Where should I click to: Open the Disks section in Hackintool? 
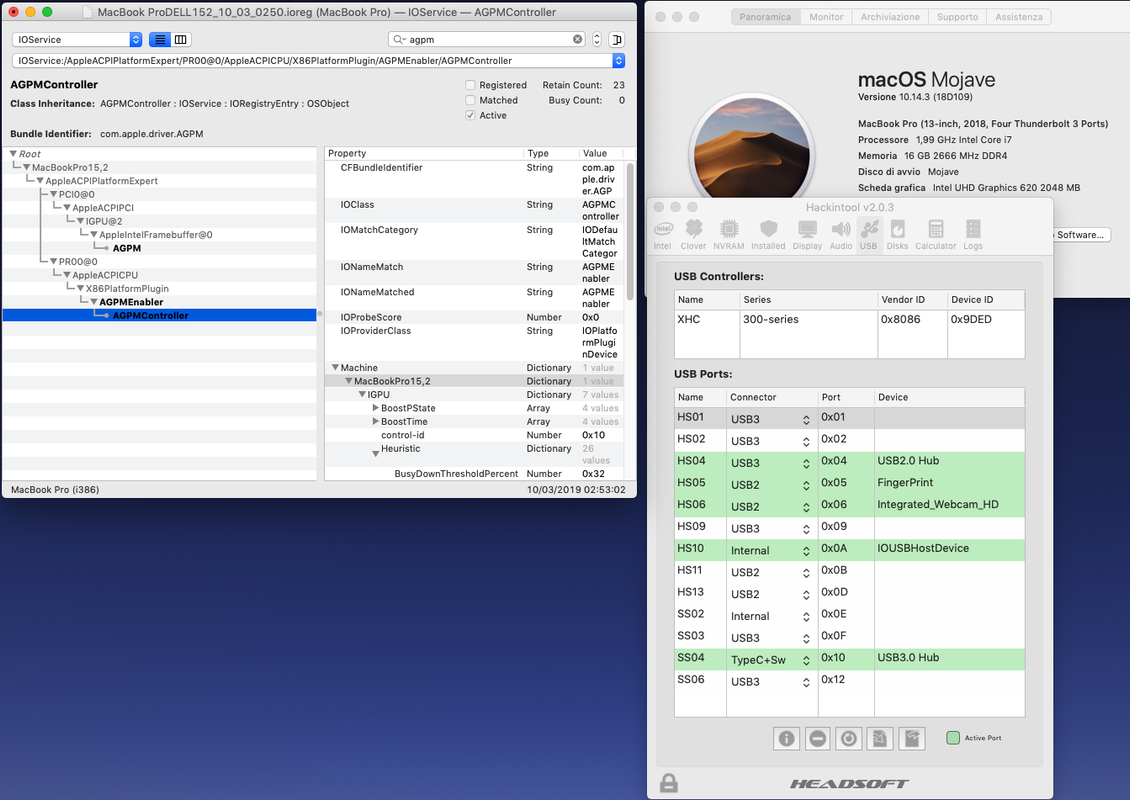pos(897,235)
